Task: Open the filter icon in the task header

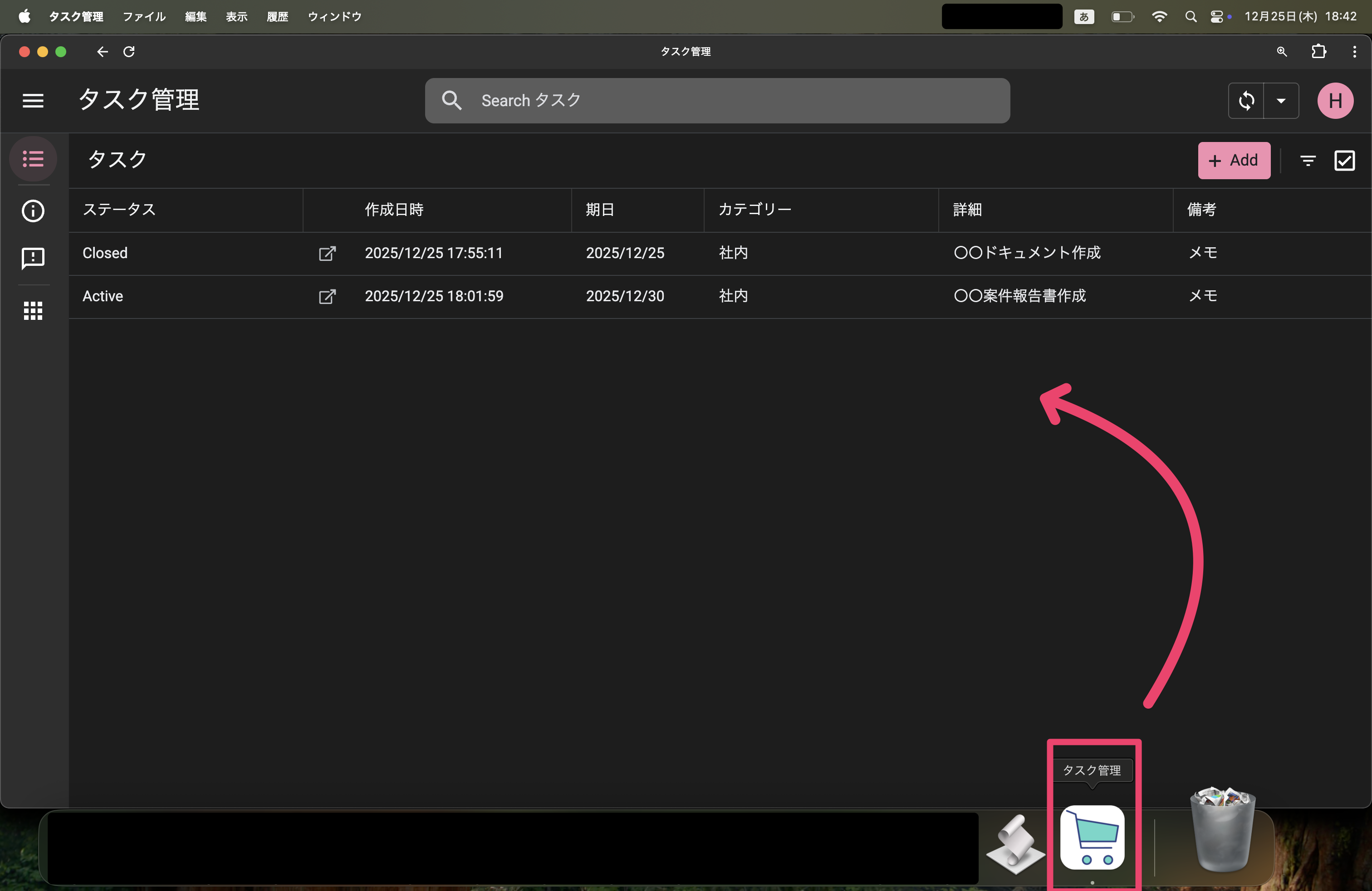Action: [x=1308, y=161]
